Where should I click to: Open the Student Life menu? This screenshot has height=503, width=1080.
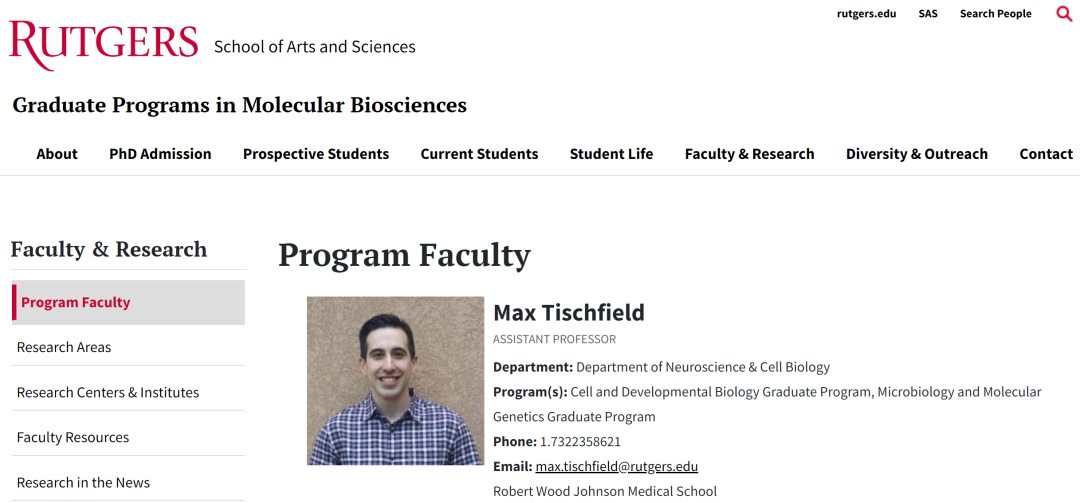[x=611, y=154]
